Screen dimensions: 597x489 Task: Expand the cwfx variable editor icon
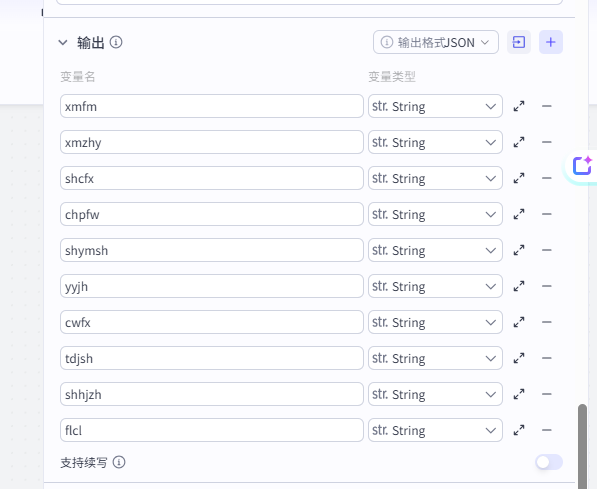[519, 322]
